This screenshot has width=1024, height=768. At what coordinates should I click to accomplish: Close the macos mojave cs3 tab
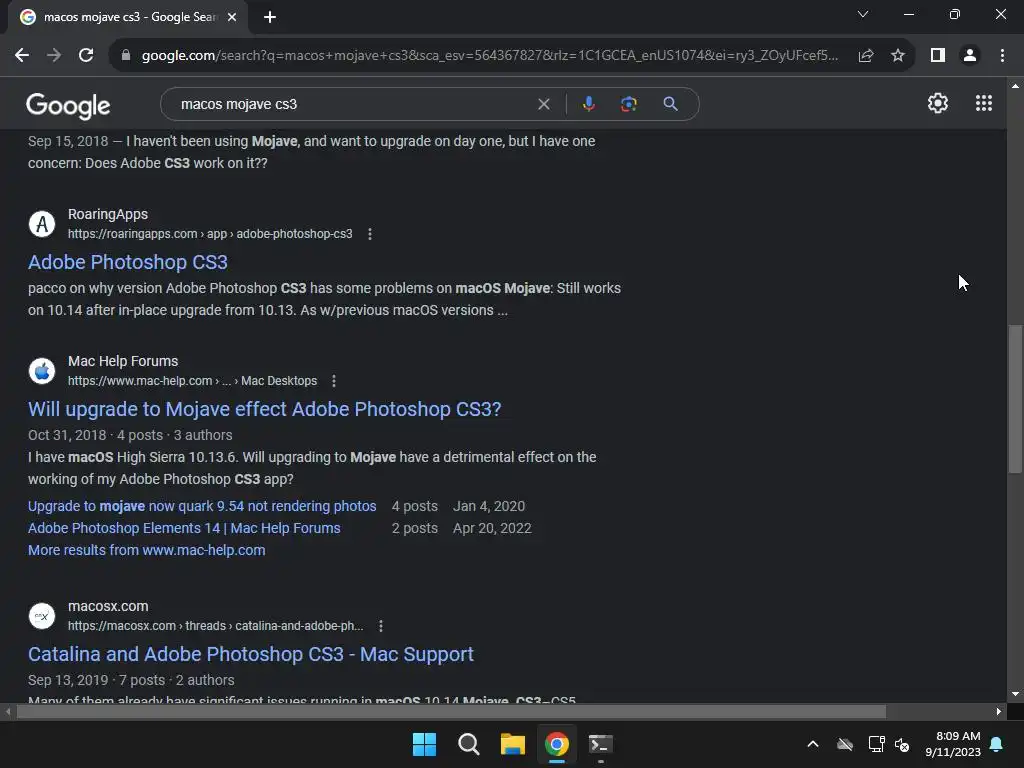(x=232, y=17)
